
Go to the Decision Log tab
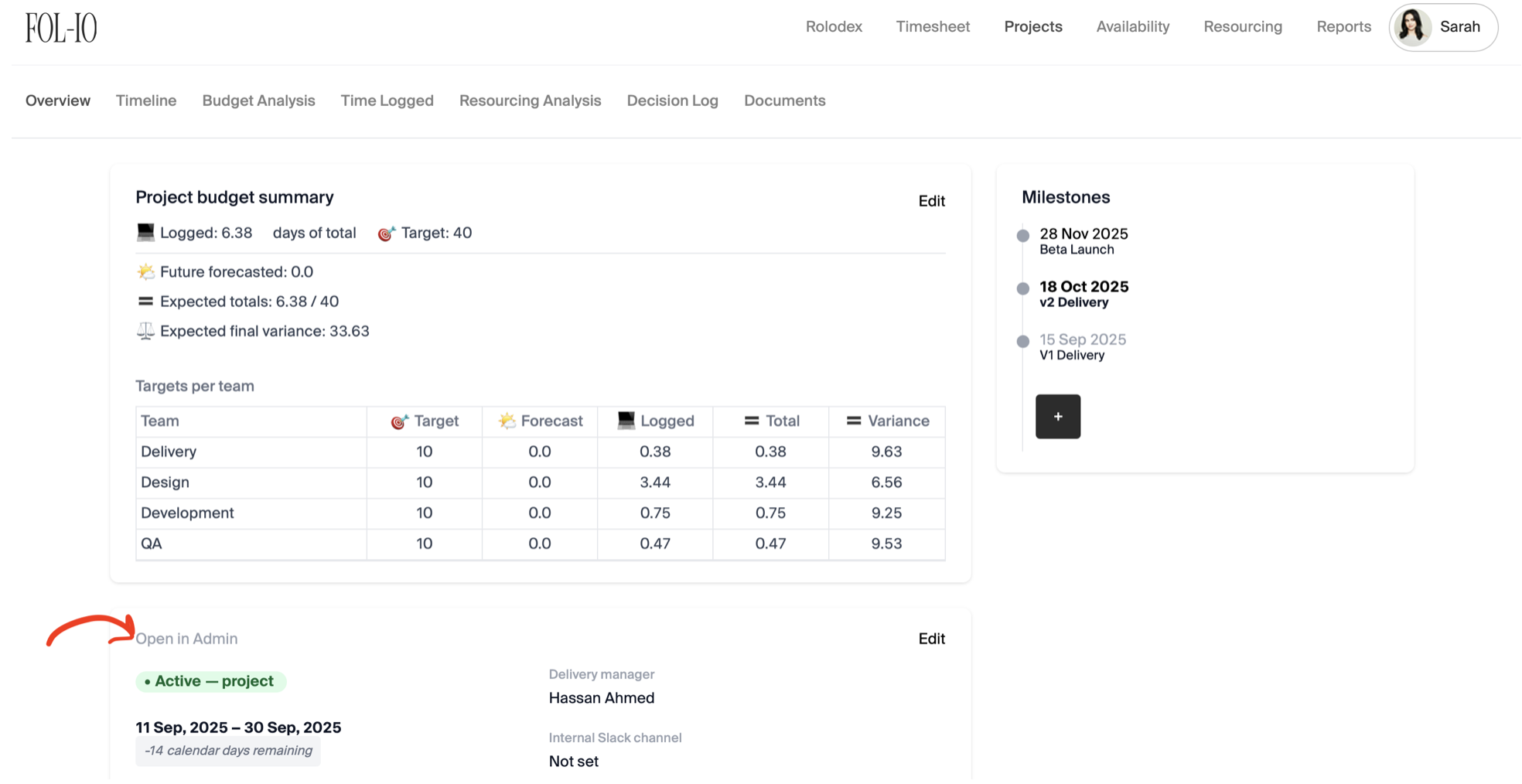[x=672, y=101]
